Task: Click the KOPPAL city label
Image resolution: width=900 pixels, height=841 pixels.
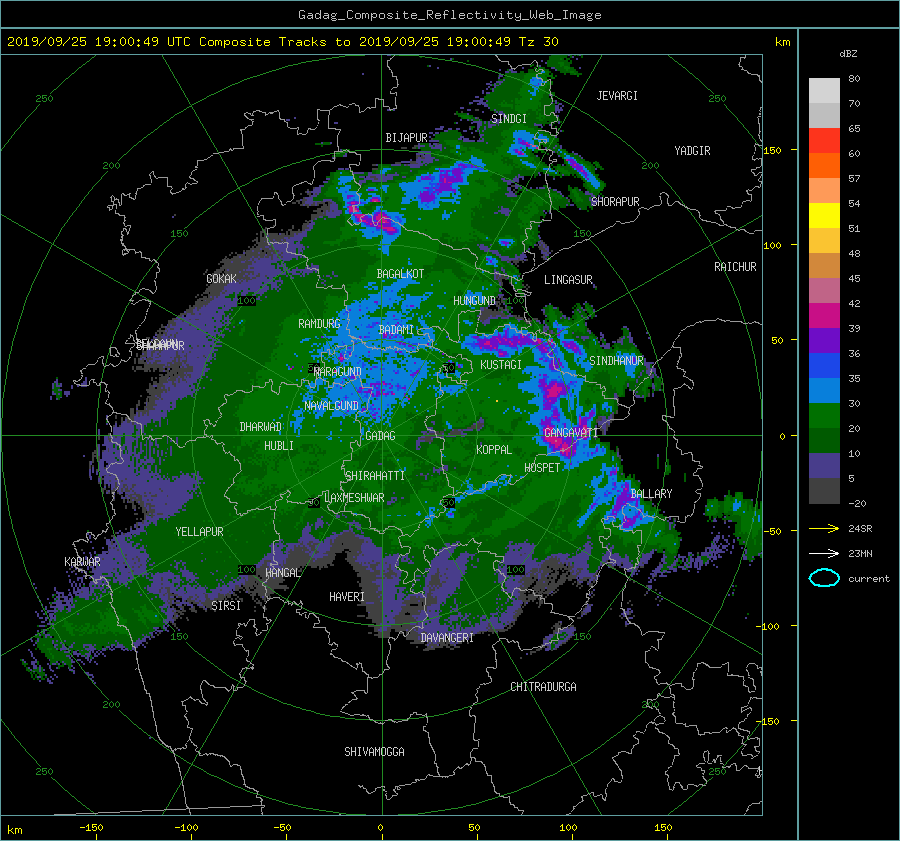Action: tap(494, 450)
